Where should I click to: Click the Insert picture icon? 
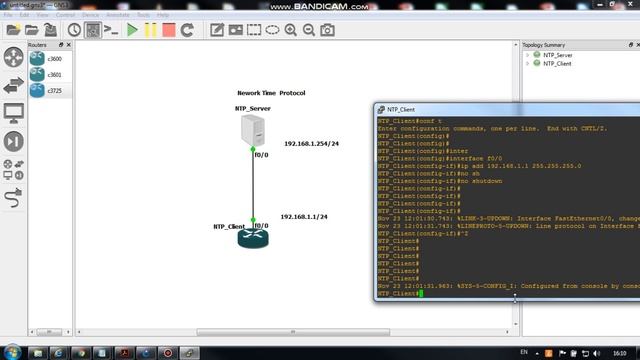pos(236,30)
